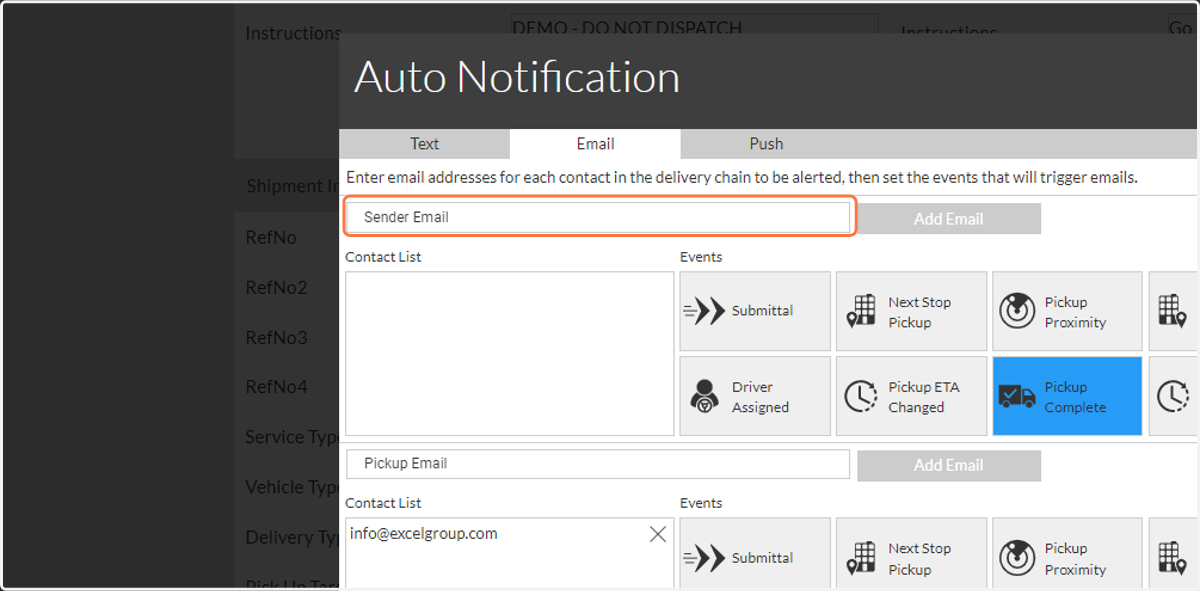The image size is (1200, 591).
Task: Deselect the highlighted Pickup Complete event
Action: point(1067,396)
